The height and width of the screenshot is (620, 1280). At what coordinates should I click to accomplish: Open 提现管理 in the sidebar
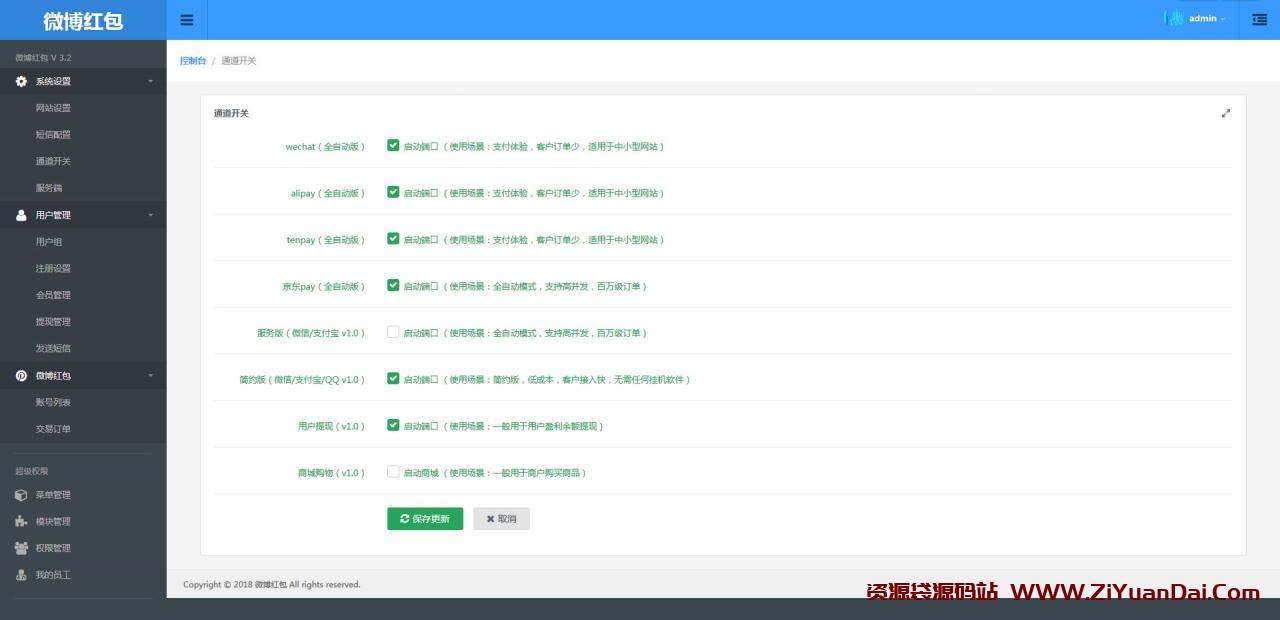point(53,322)
